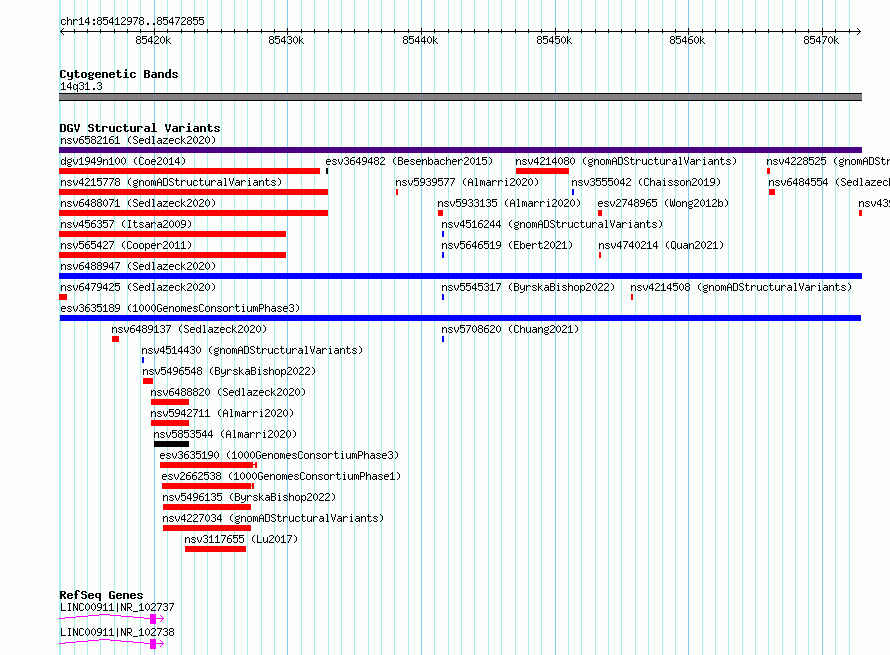
Task: Click the black nsv5853544 variant bar
Action: click(x=171, y=444)
